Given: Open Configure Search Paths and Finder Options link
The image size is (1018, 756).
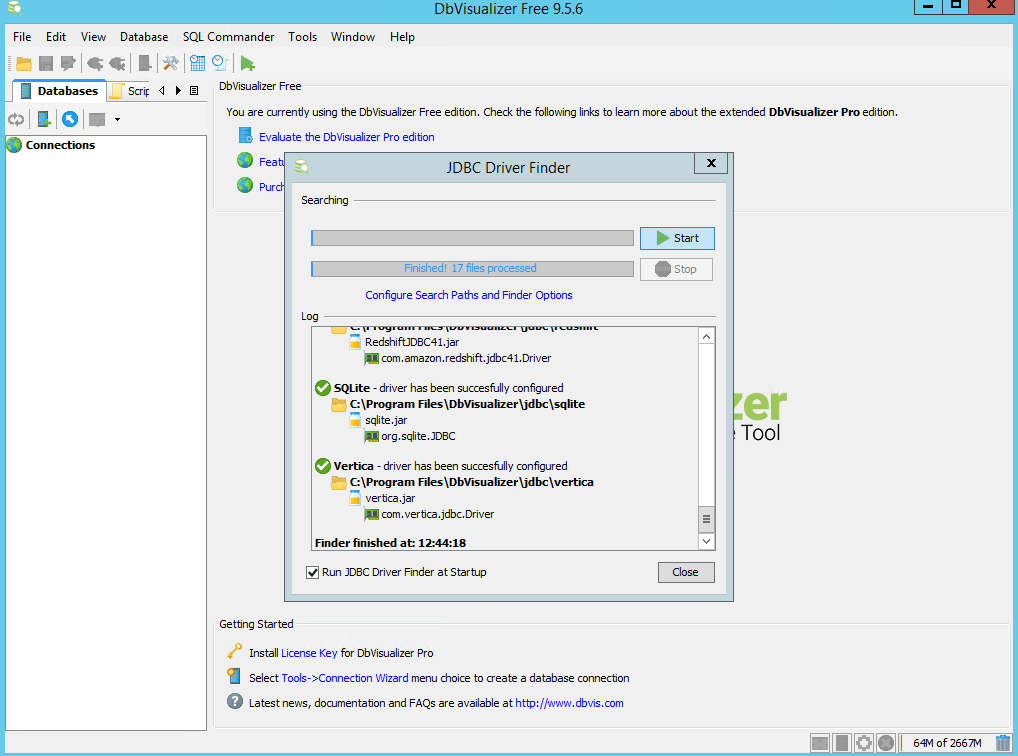Looking at the screenshot, I should pyautogui.click(x=469, y=295).
